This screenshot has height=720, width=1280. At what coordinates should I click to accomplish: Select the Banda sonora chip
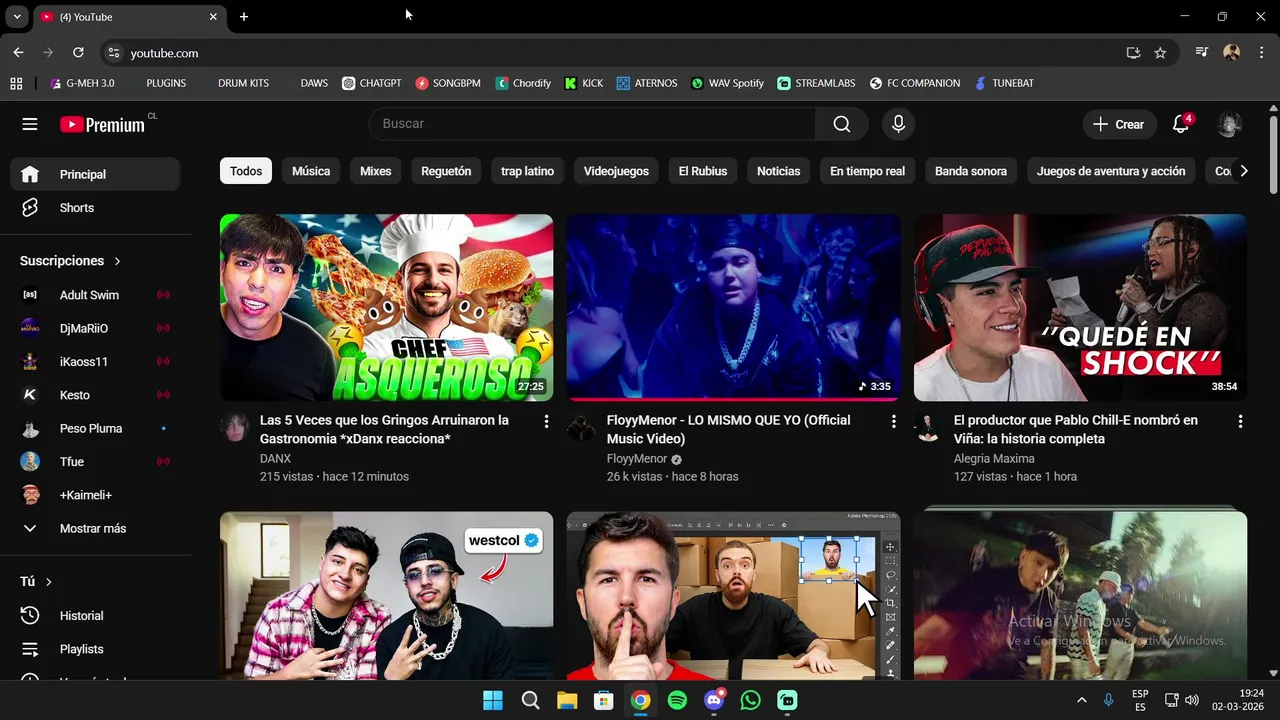[971, 171]
